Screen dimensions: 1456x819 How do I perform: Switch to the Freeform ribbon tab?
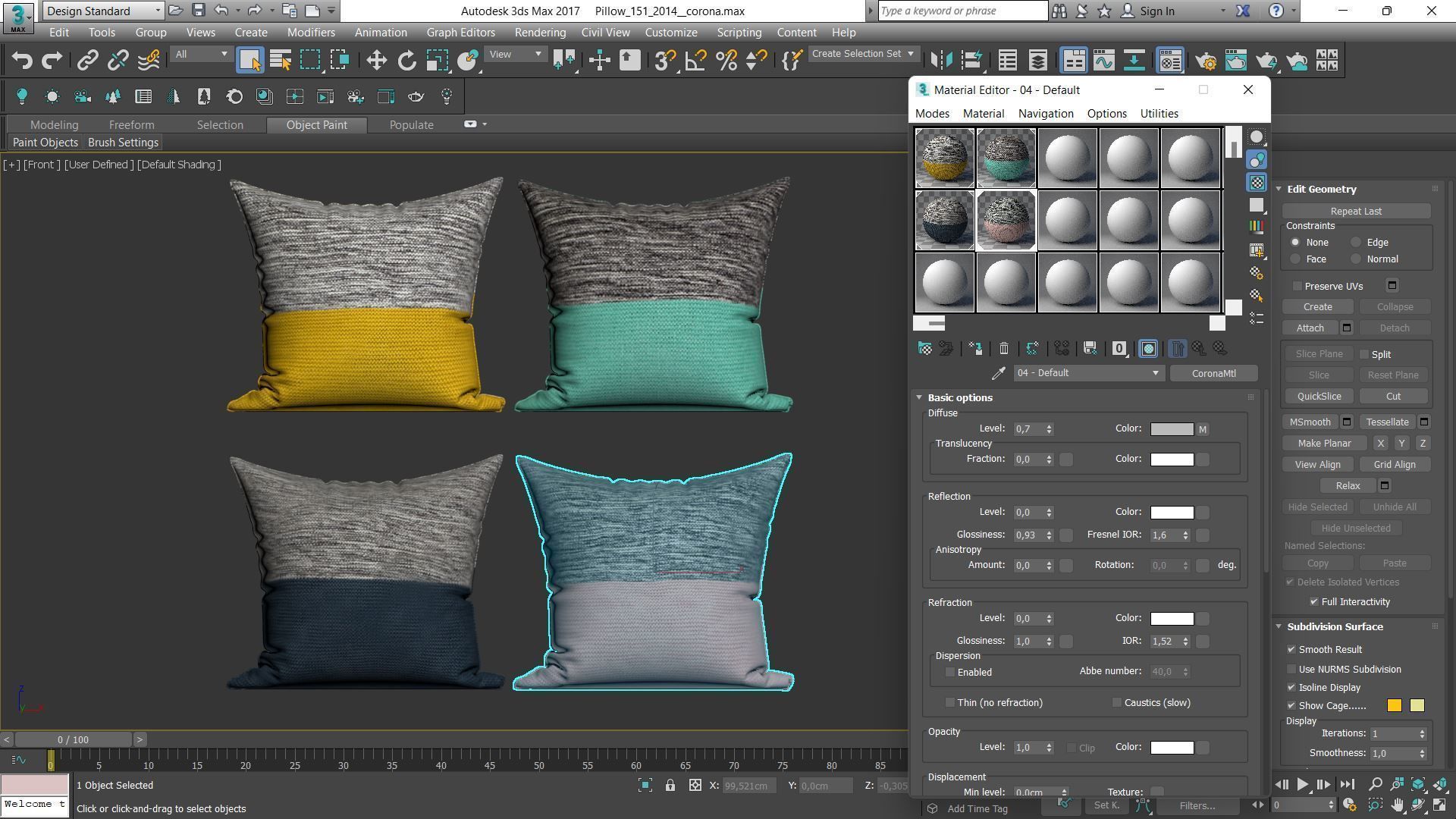point(131,125)
